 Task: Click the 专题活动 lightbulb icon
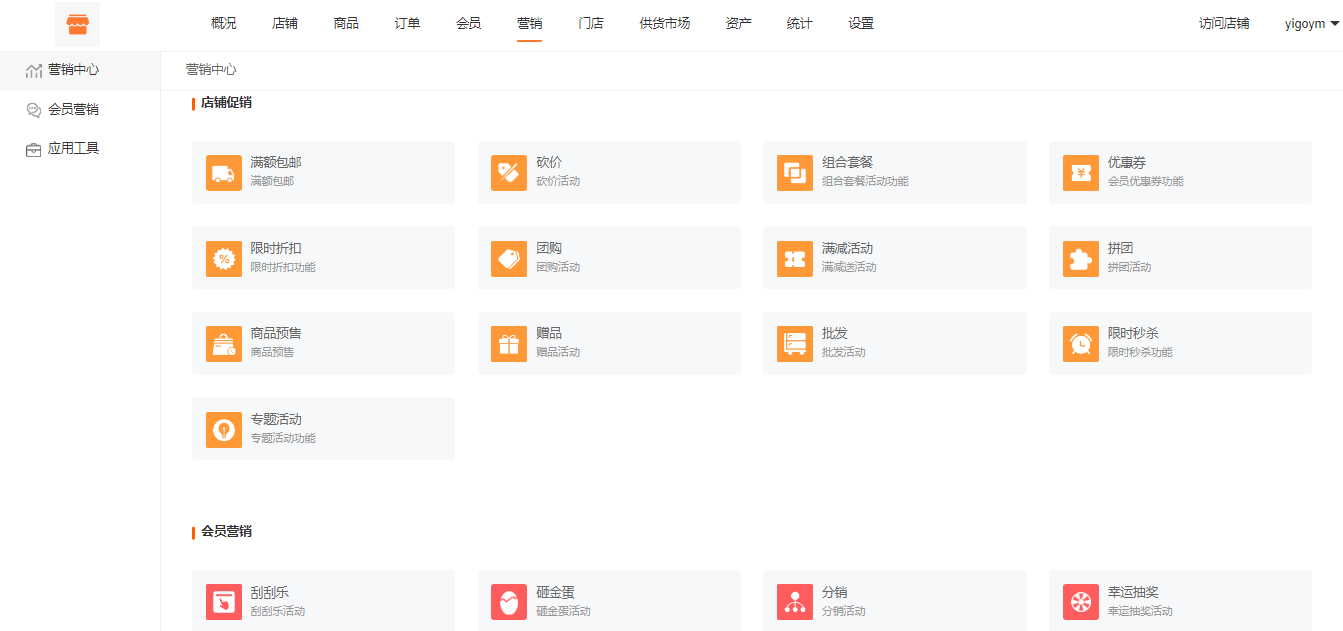[223, 428]
